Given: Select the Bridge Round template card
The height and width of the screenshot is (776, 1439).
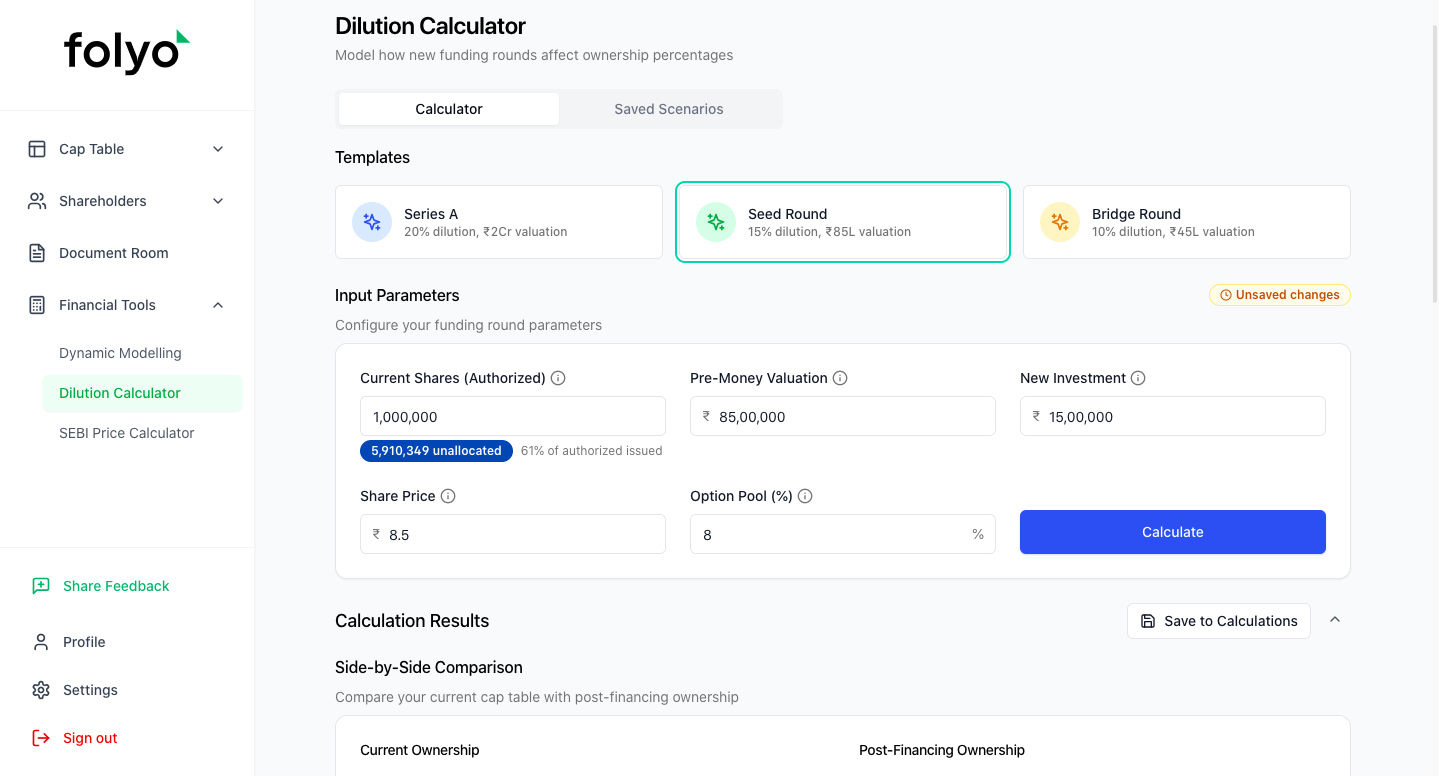Looking at the screenshot, I should click(x=1187, y=222).
